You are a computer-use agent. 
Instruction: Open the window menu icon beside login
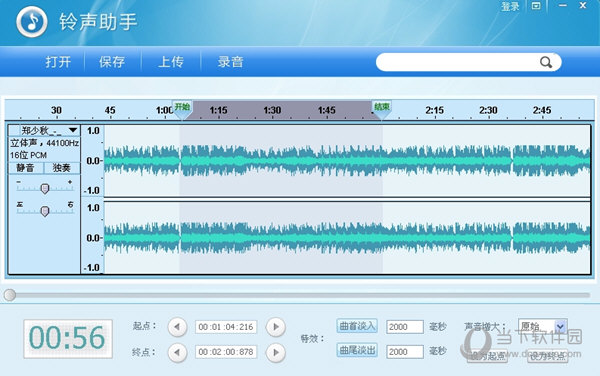point(536,6)
